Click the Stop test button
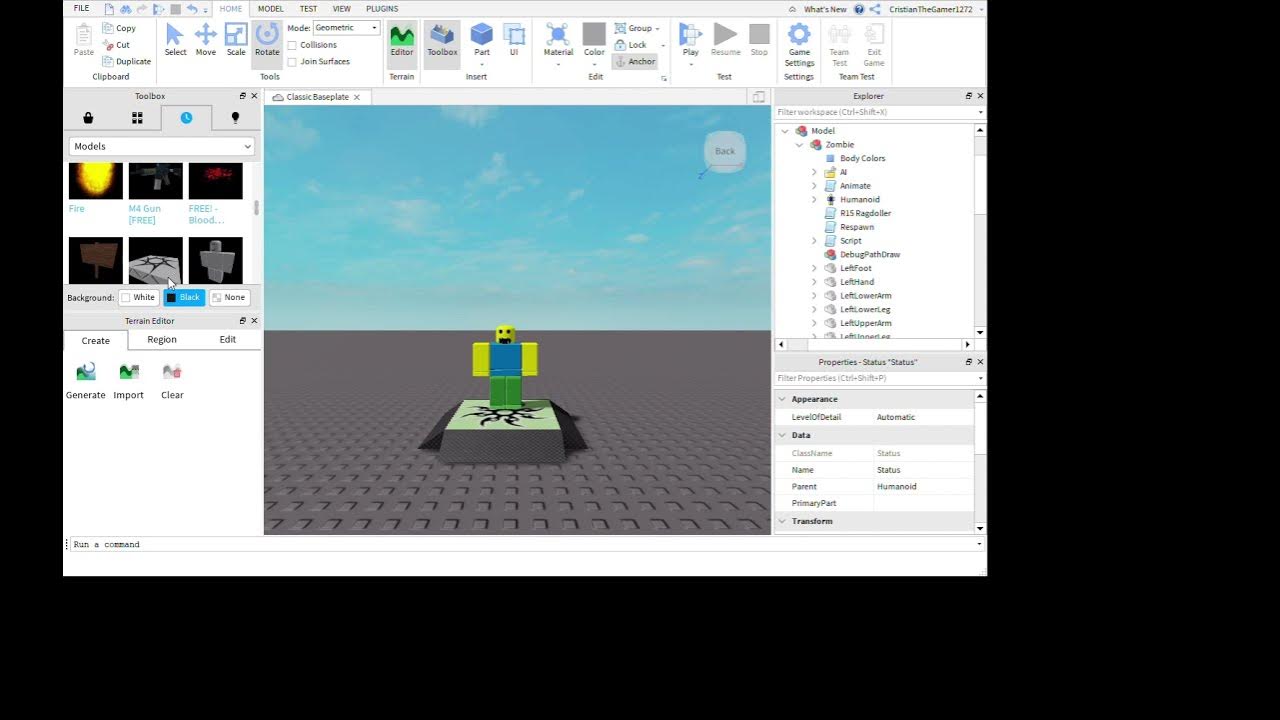The image size is (1280, 720). pyautogui.click(x=759, y=40)
